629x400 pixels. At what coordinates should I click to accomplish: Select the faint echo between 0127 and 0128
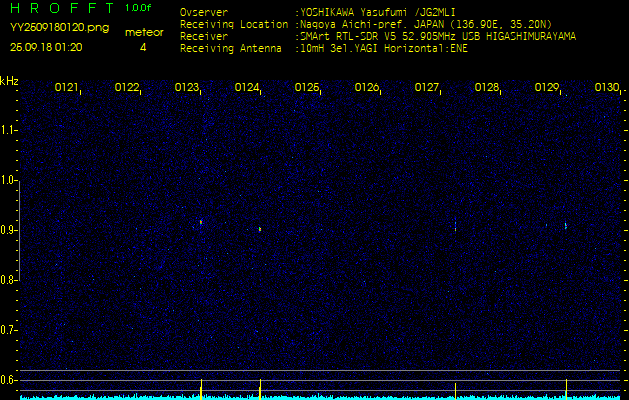456,226
